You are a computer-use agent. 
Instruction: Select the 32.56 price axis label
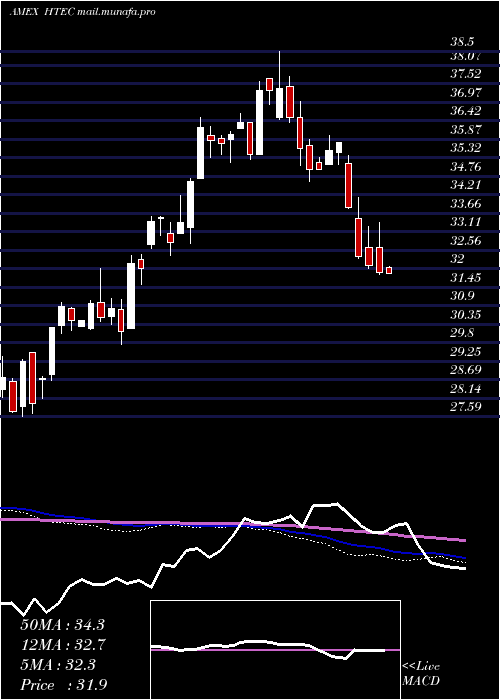tap(466, 241)
